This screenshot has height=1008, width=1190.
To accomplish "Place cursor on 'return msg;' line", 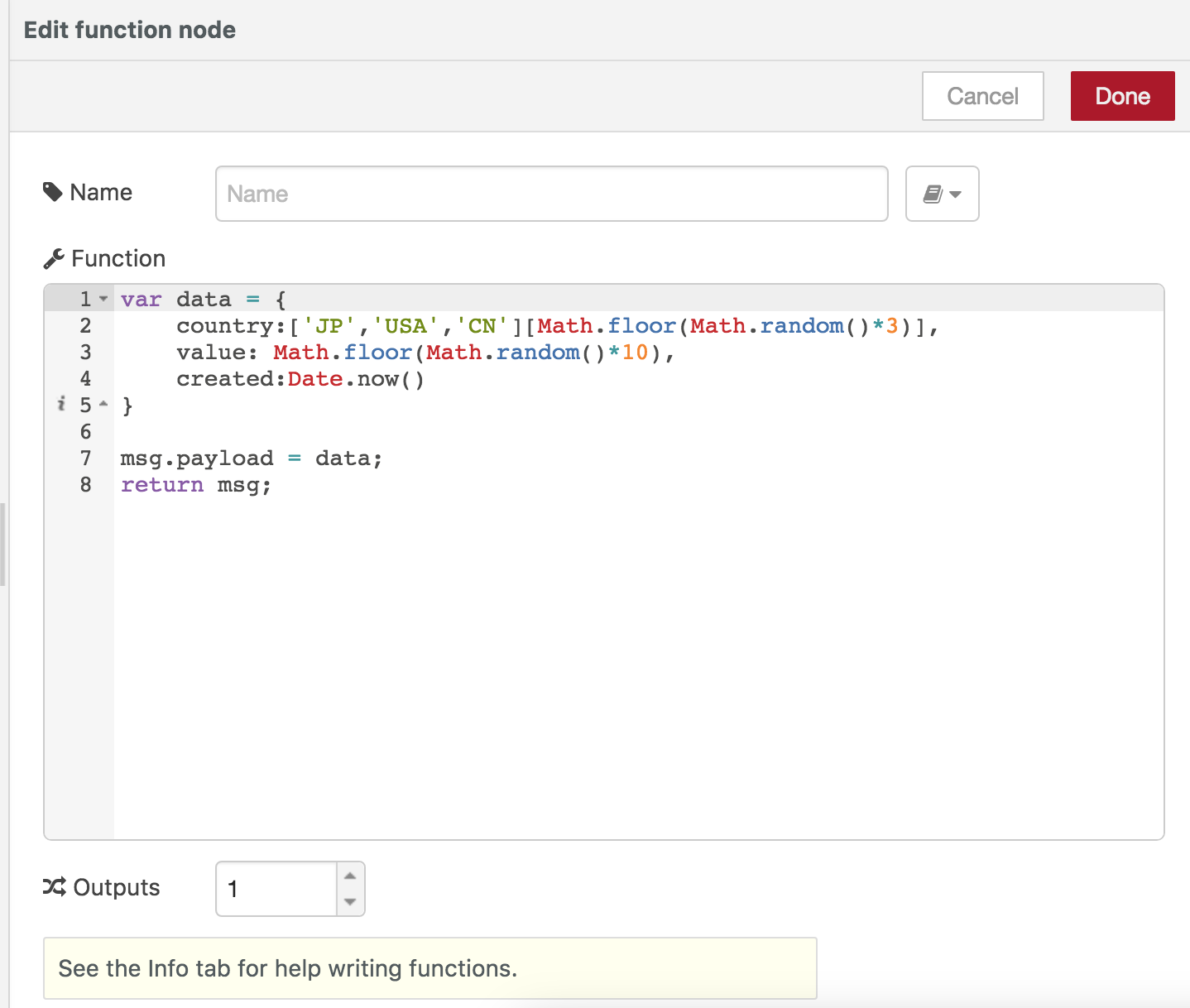I will click(196, 485).
